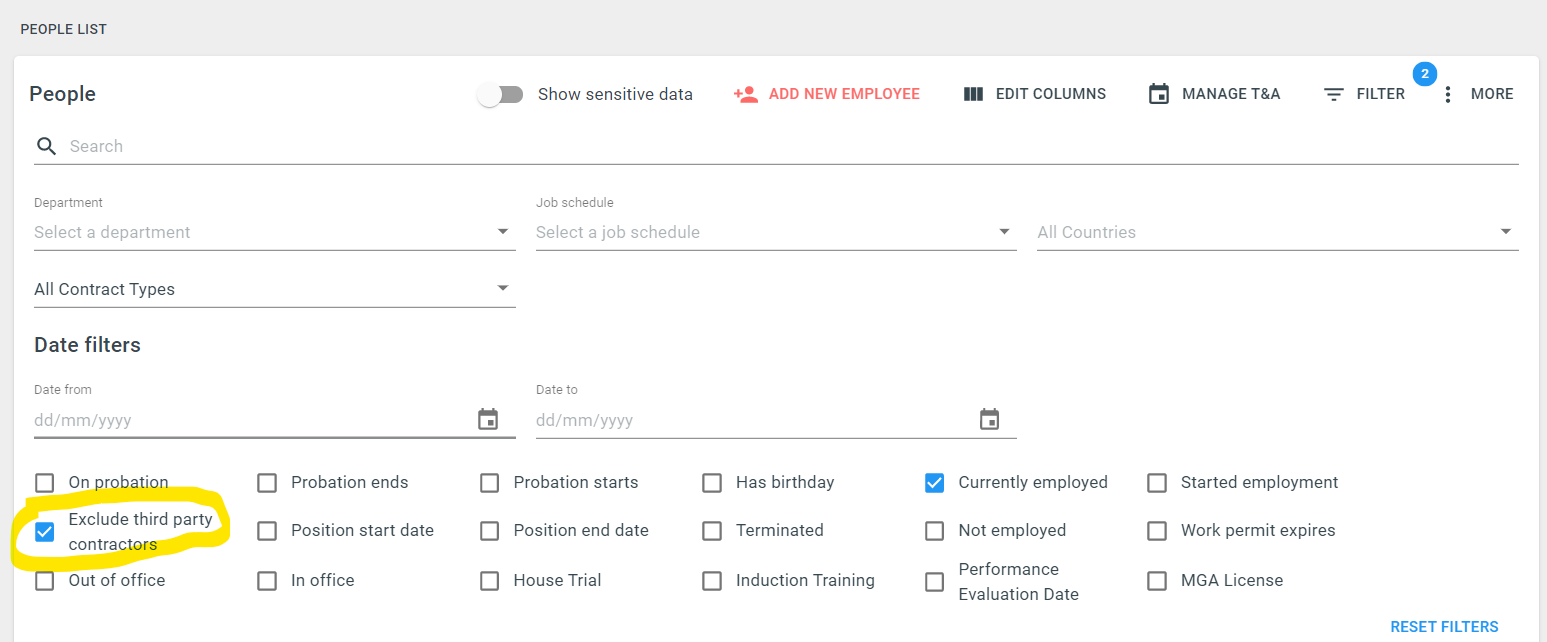
Task: Check the Terminated checkbox
Action: coord(712,531)
